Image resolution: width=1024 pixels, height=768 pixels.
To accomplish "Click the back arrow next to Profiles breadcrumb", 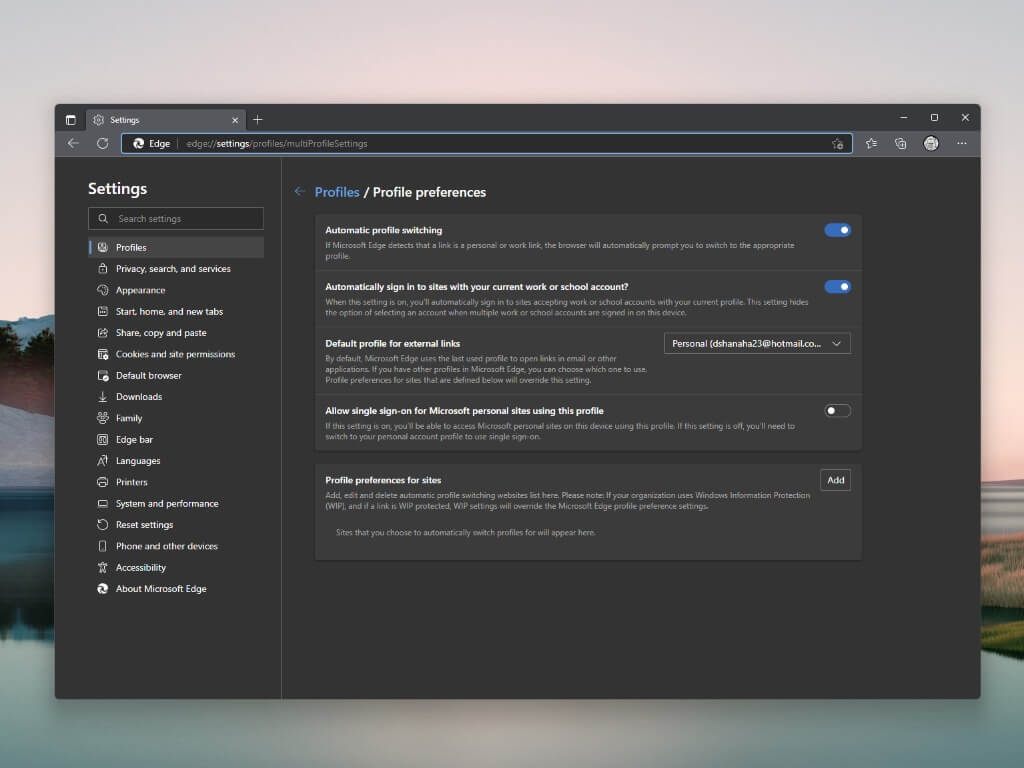I will click(299, 191).
